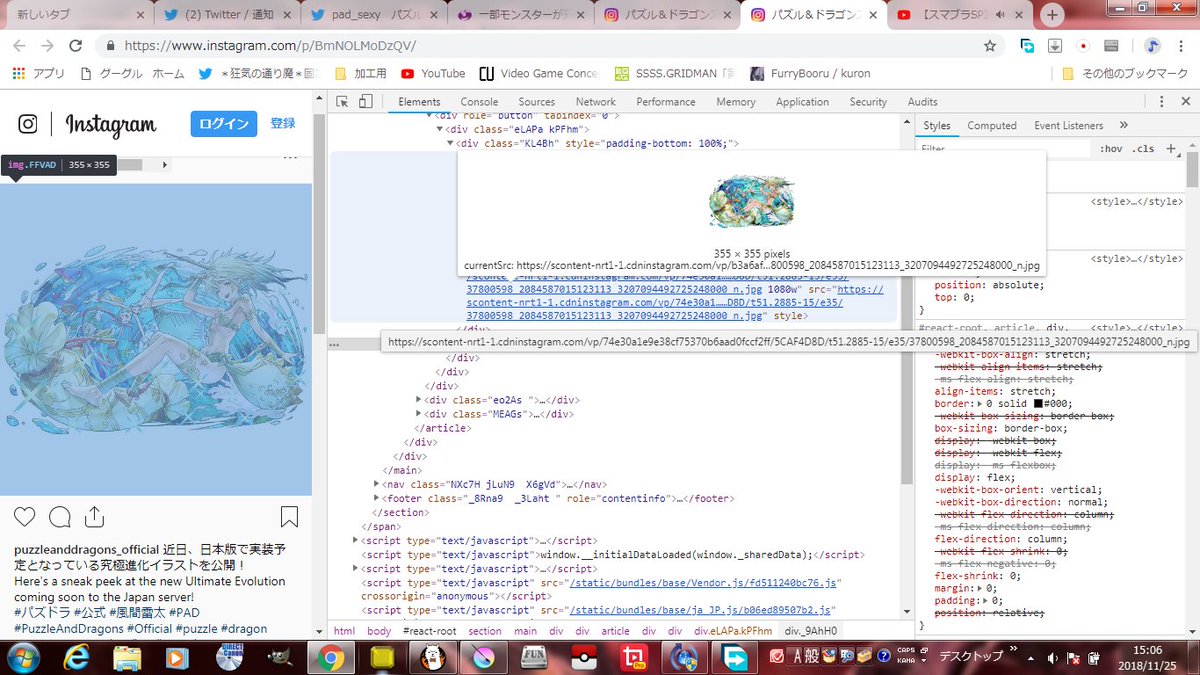Toggle the device toolbar icon in DevTools
1200x675 pixels.
[366, 102]
